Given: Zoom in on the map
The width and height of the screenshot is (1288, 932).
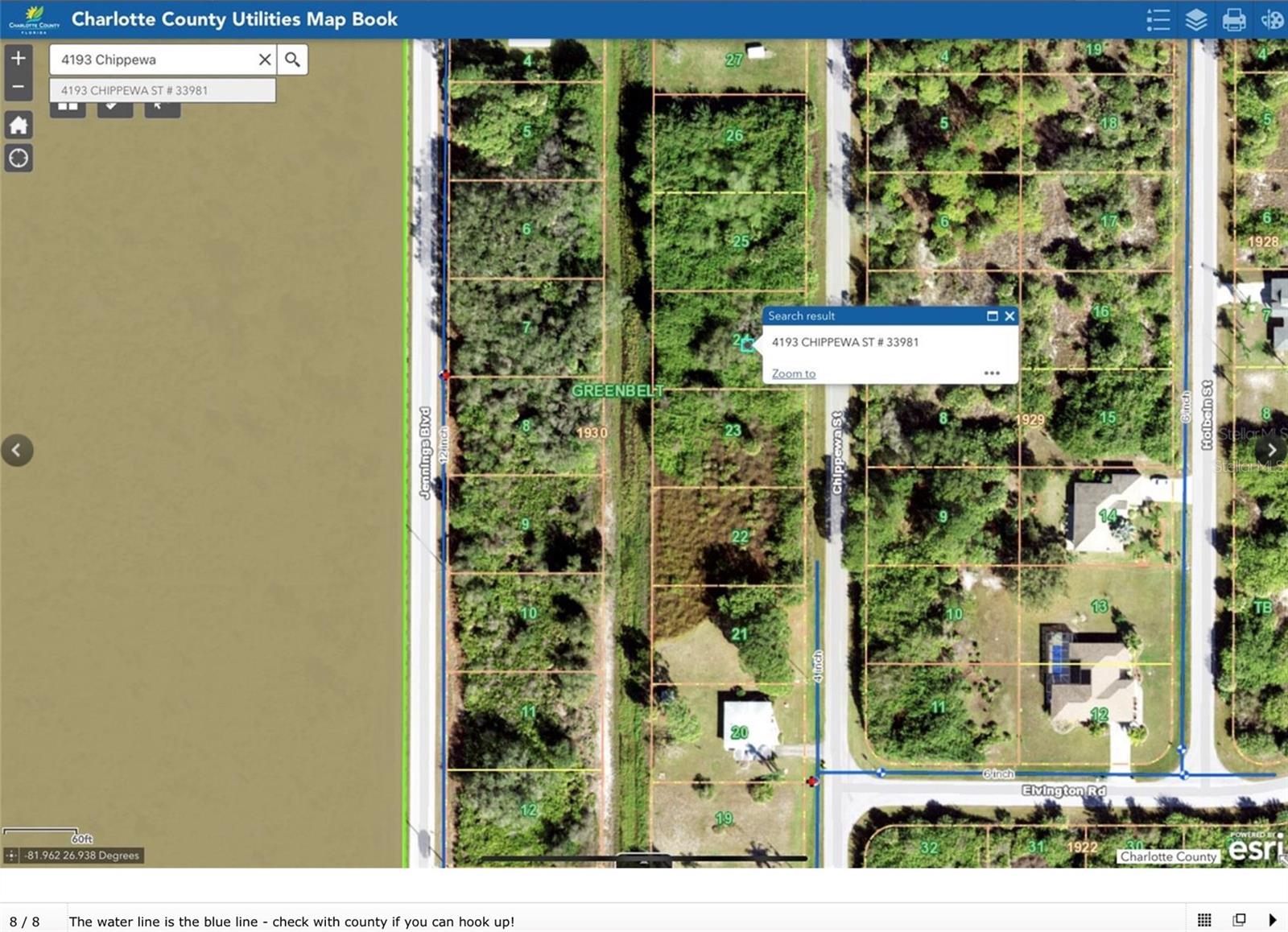Looking at the screenshot, I should click(x=18, y=57).
